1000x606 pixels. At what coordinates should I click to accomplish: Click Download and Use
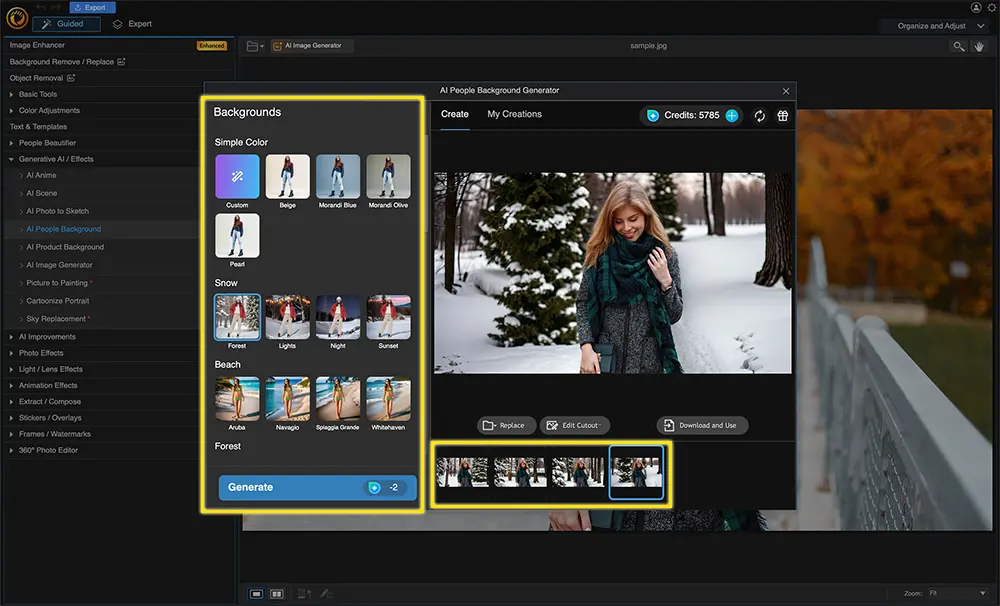pos(702,425)
